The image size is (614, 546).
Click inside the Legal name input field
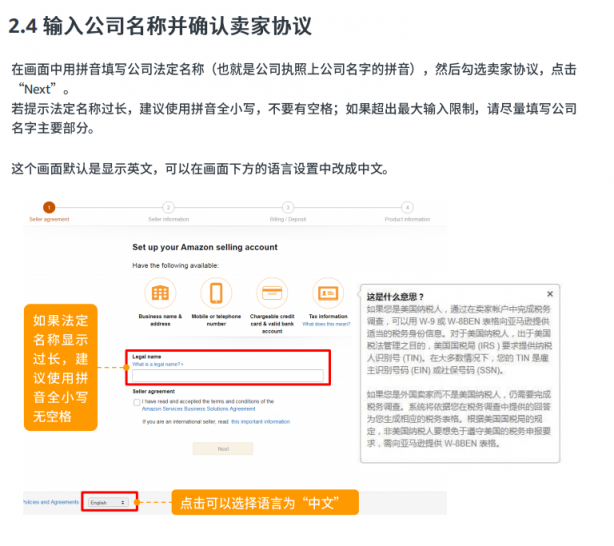pos(228,376)
